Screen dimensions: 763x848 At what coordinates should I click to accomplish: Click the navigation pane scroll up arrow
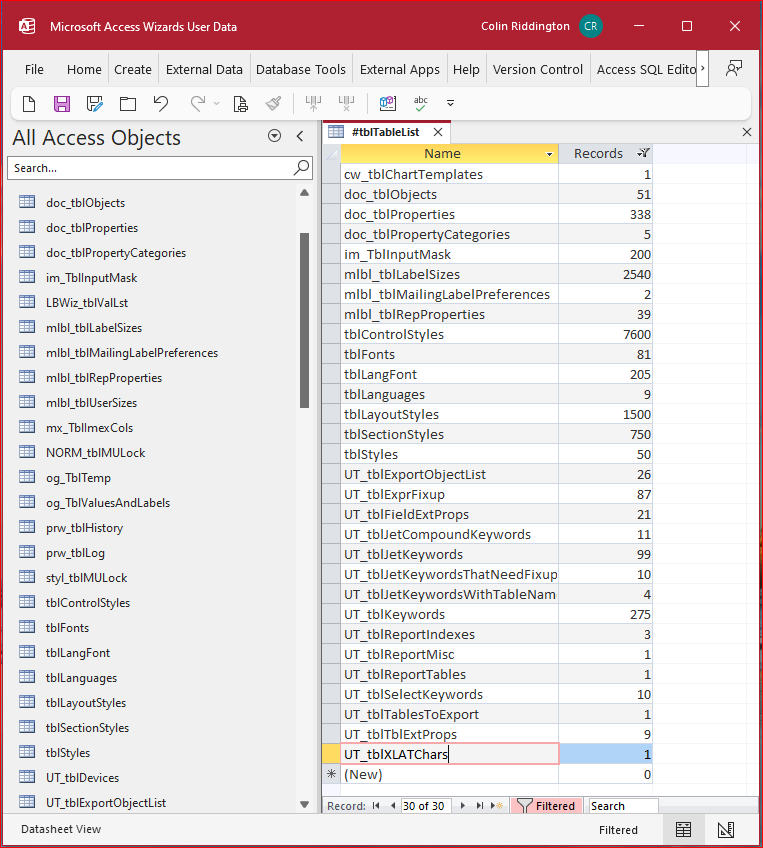coord(304,193)
